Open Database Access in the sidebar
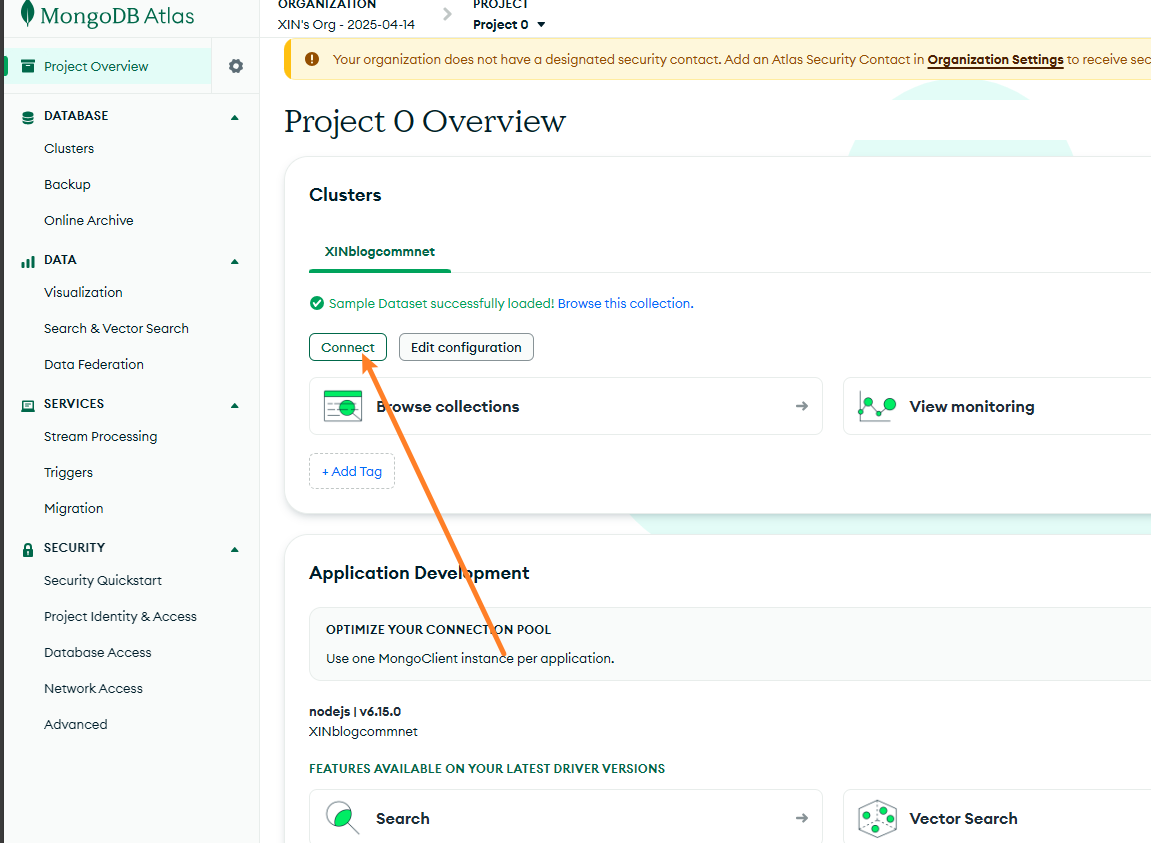The image size is (1151, 843). (x=98, y=652)
